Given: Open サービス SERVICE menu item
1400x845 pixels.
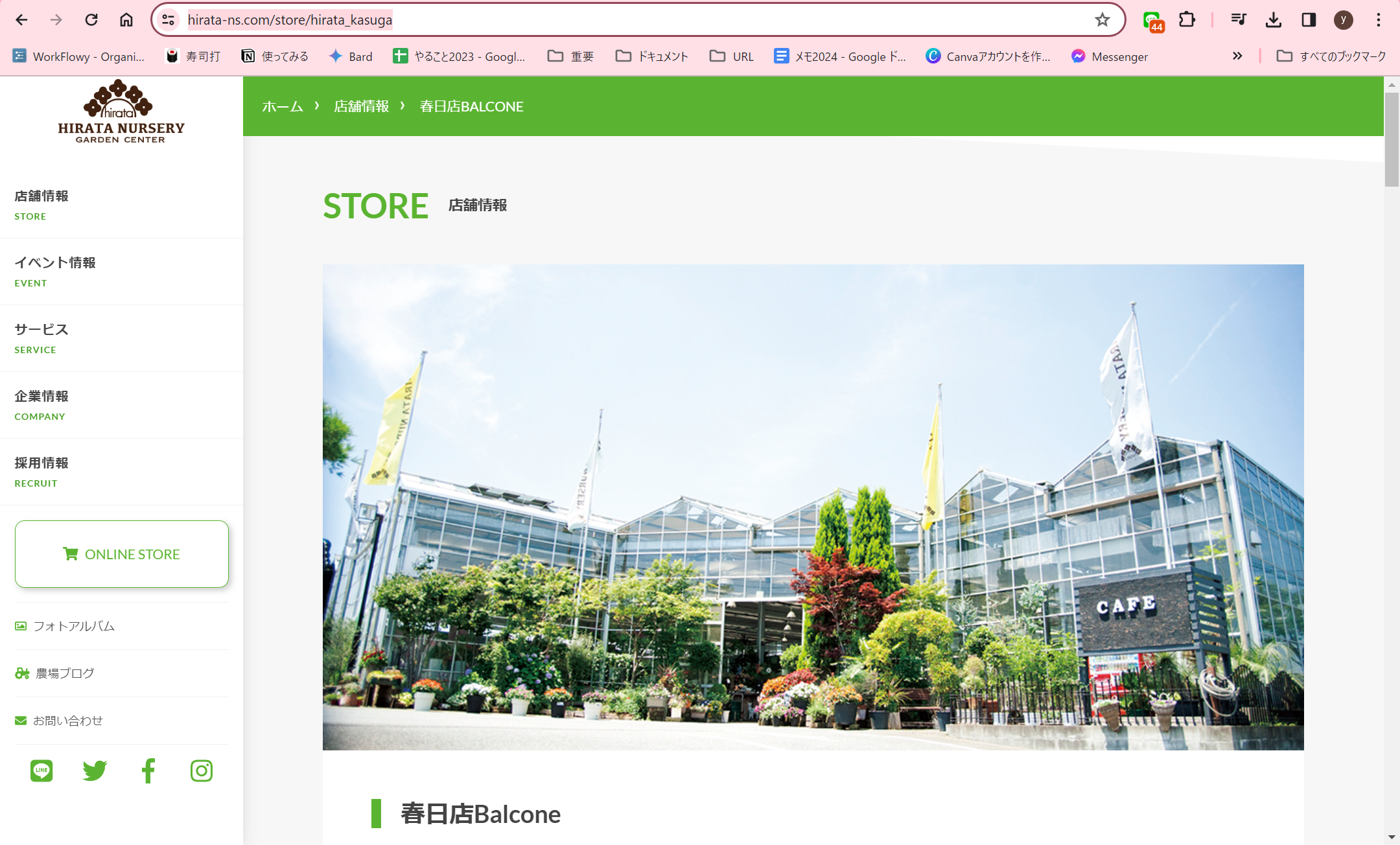Looking at the screenshot, I should point(121,338).
